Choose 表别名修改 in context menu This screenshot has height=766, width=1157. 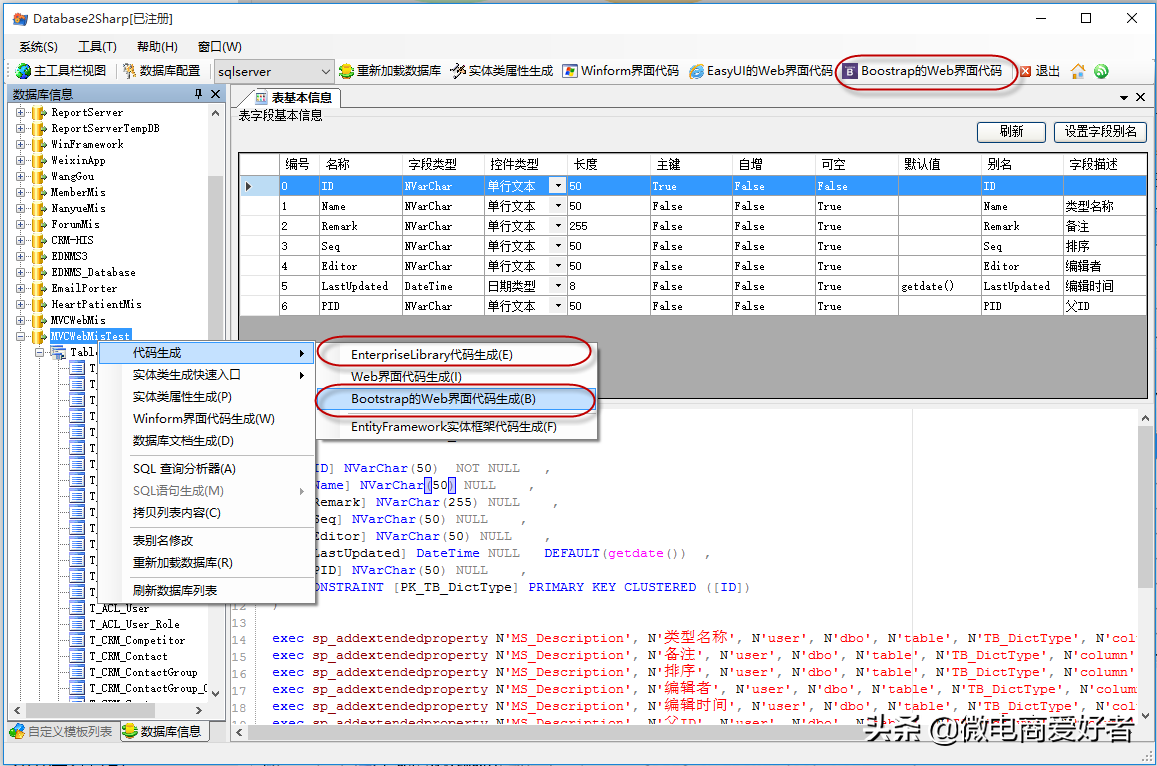tap(207, 540)
